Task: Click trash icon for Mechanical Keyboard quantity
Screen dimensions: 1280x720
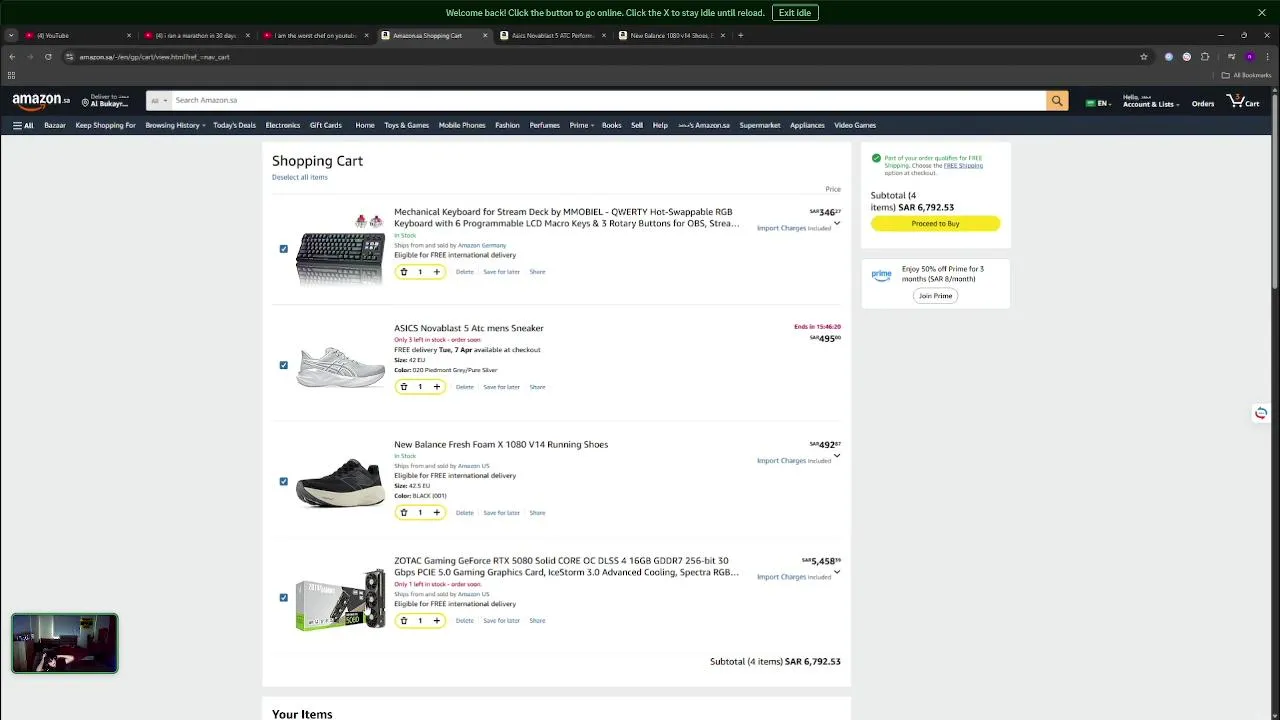Action: pyautogui.click(x=404, y=272)
